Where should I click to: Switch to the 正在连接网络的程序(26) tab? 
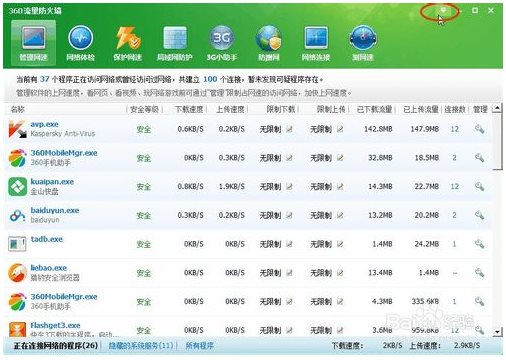coord(56,346)
